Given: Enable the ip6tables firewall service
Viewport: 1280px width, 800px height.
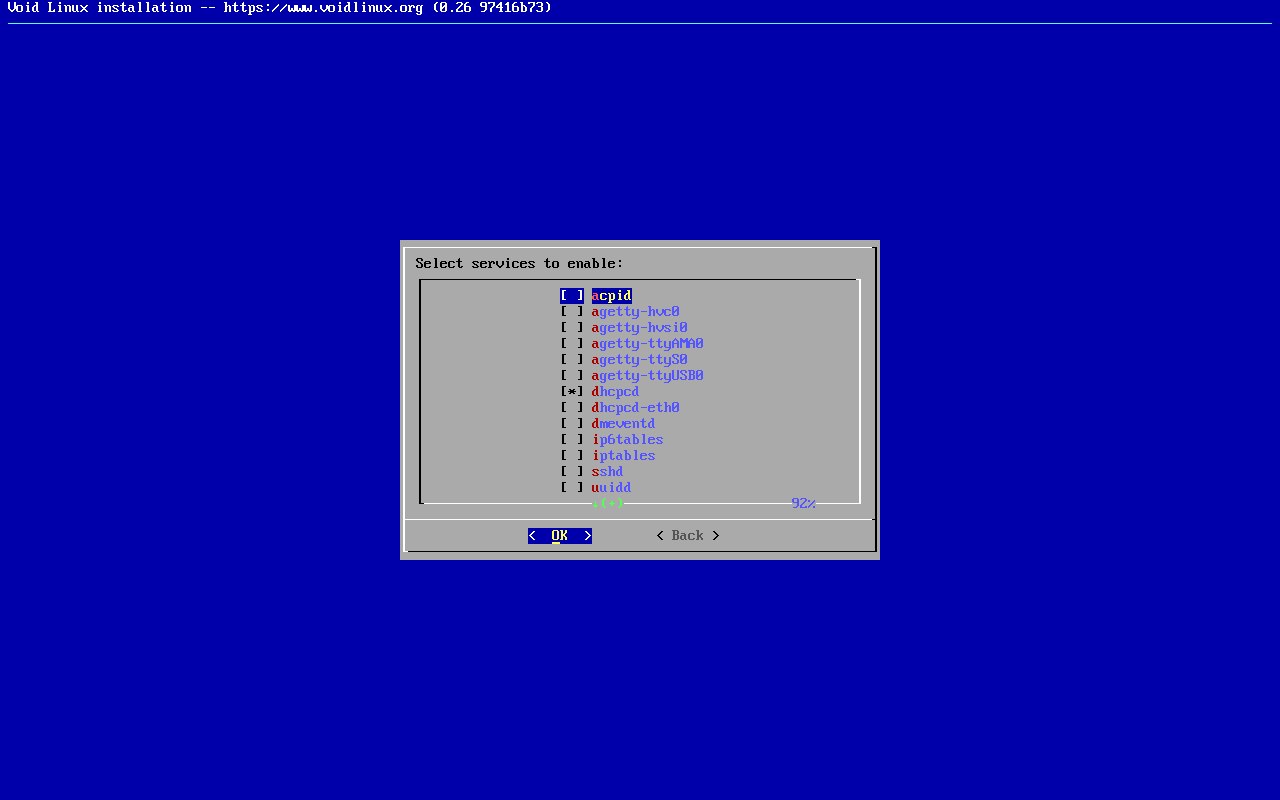Looking at the screenshot, I should point(571,440).
